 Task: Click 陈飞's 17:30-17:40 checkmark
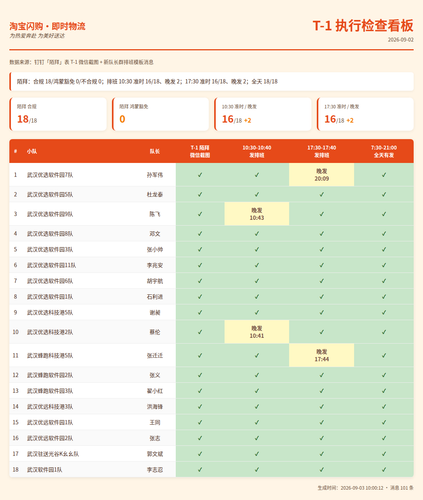pos(322,214)
